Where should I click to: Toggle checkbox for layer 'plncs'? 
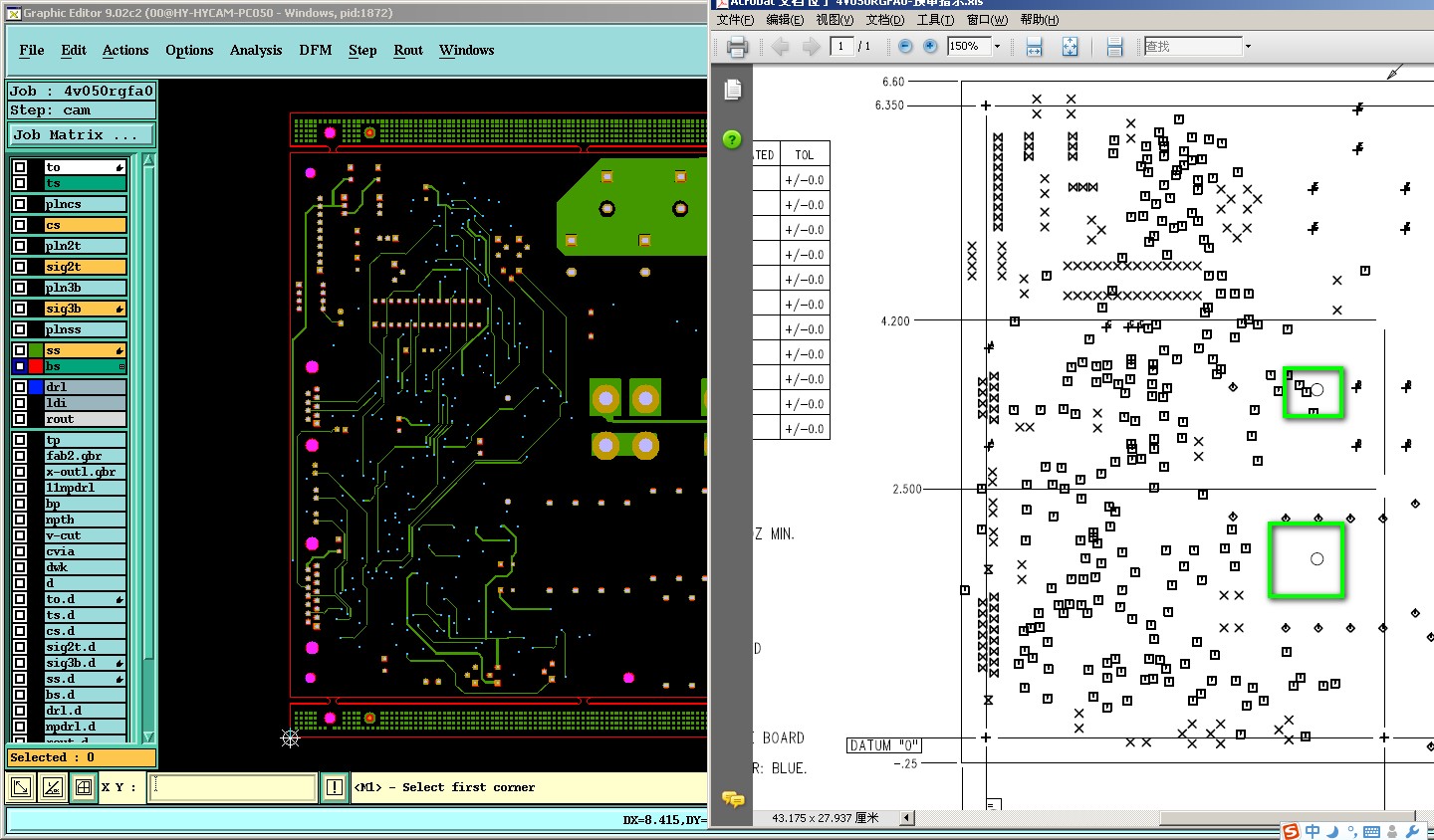(20, 204)
